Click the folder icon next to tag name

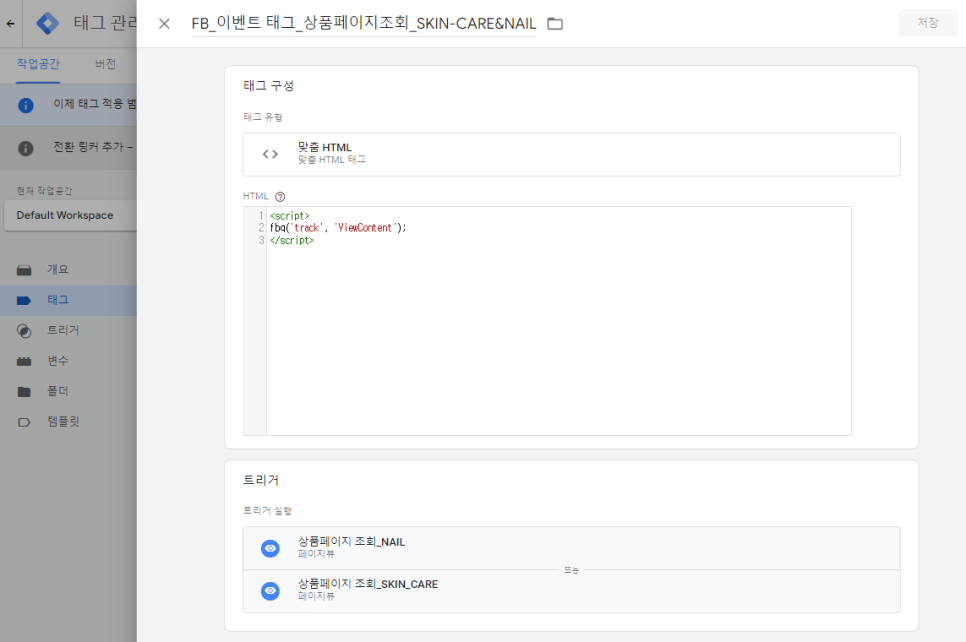pos(555,24)
